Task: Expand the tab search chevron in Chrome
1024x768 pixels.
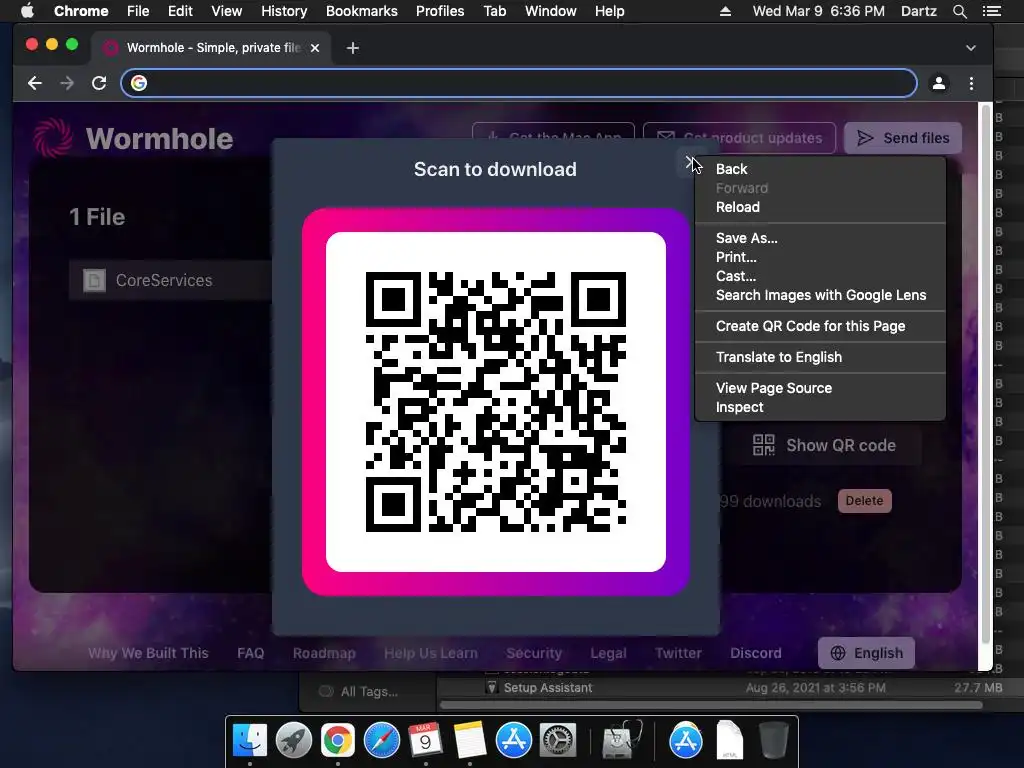Action: [x=971, y=48]
